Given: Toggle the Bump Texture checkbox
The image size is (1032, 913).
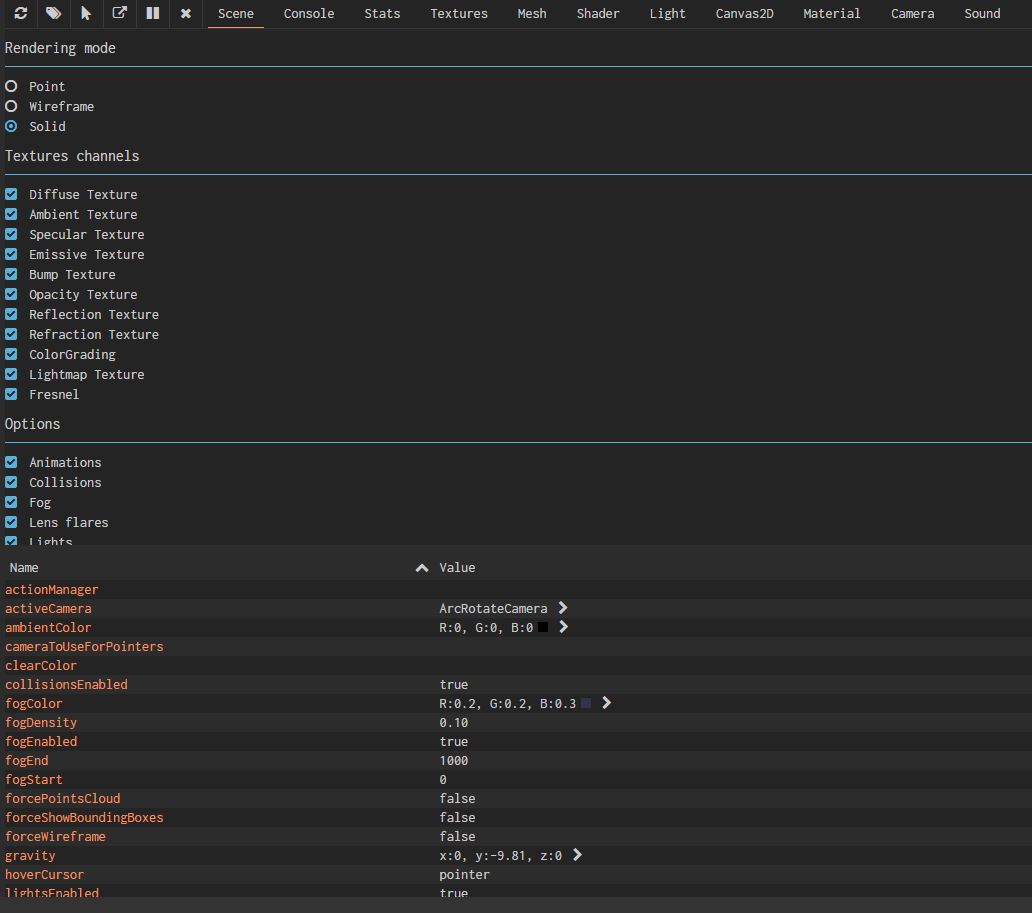Looking at the screenshot, I should 11,274.
